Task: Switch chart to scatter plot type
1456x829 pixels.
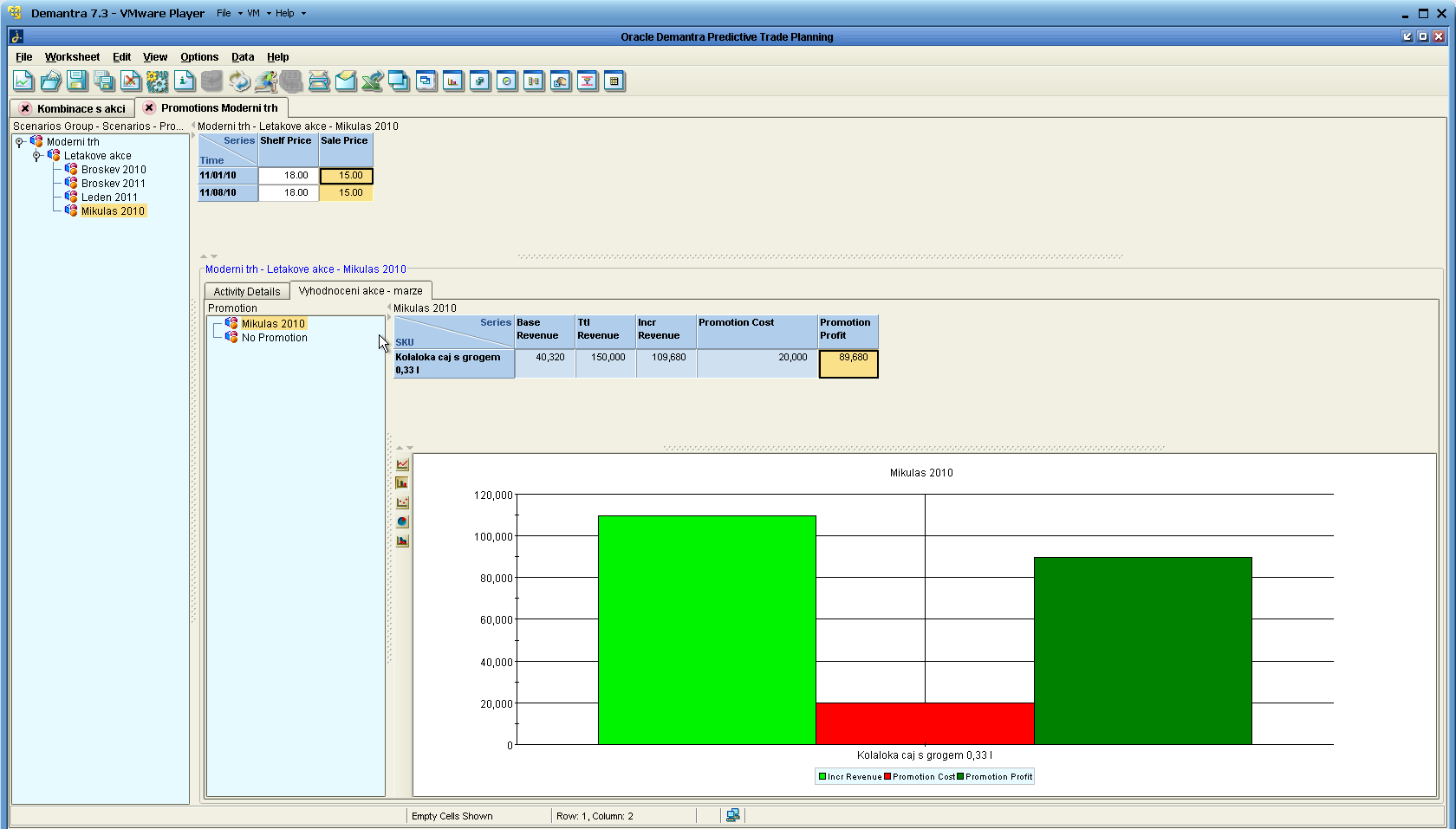Action: (402, 502)
